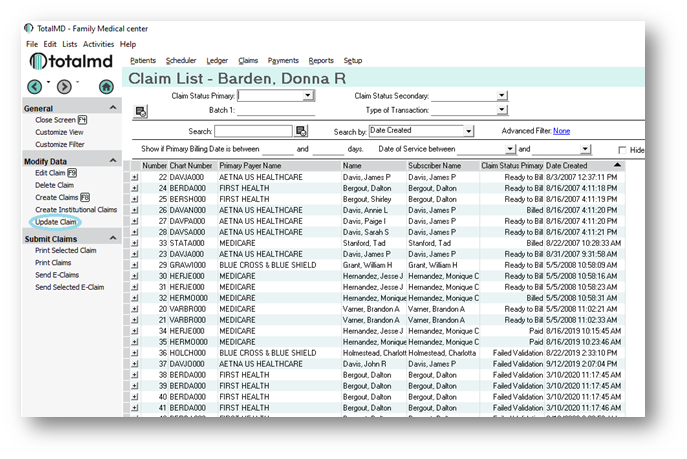Open the Claim Status Primary dropdown
The height and width of the screenshot is (459, 687).
[308, 96]
